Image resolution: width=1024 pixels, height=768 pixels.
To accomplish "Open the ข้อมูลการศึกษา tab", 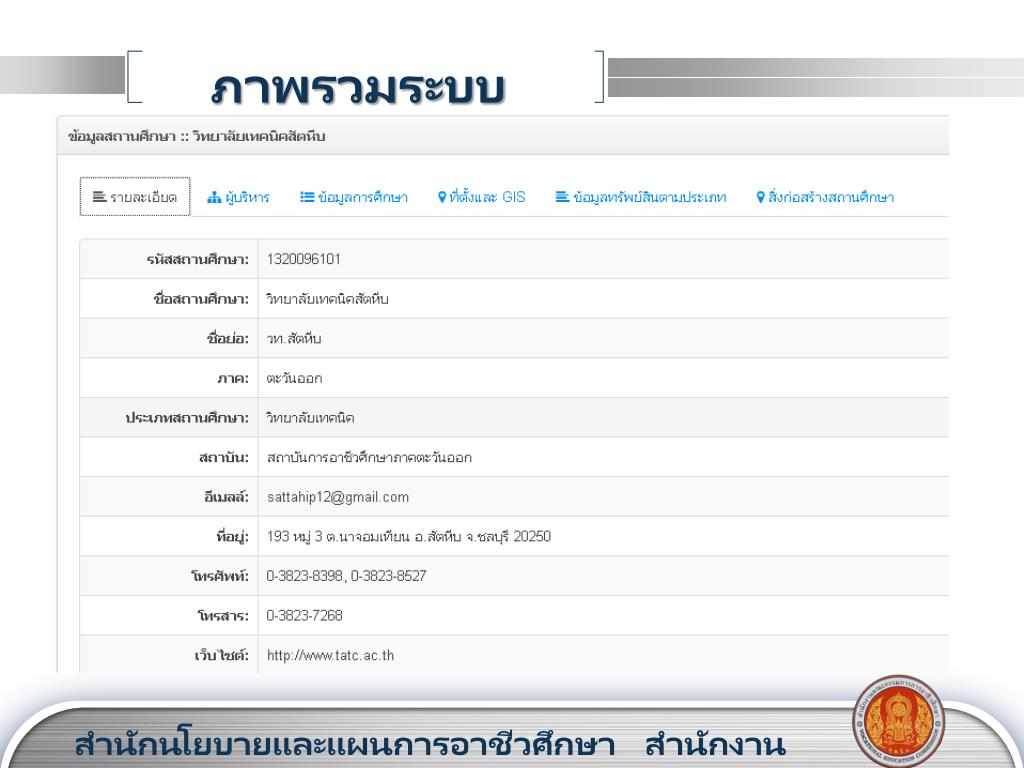I will click(354, 197).
